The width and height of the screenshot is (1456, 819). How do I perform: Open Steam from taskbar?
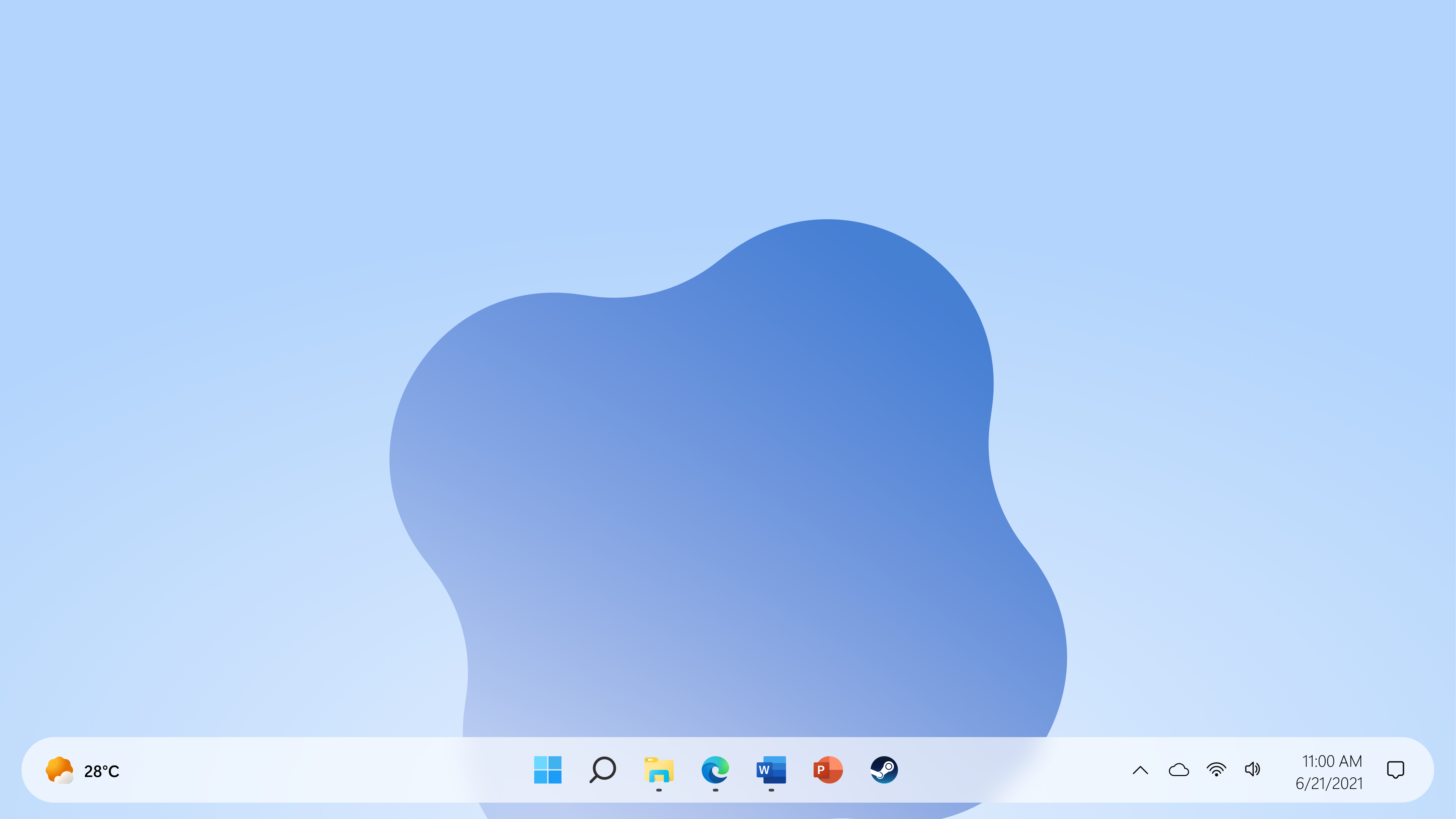(884, 770)
